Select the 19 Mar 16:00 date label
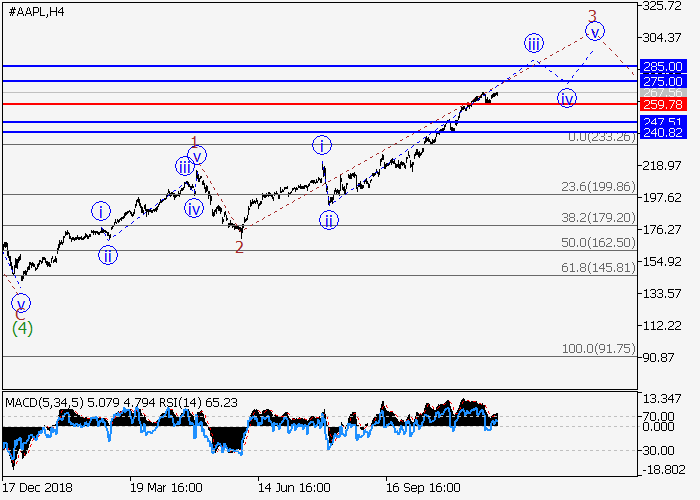 (166, 488)
